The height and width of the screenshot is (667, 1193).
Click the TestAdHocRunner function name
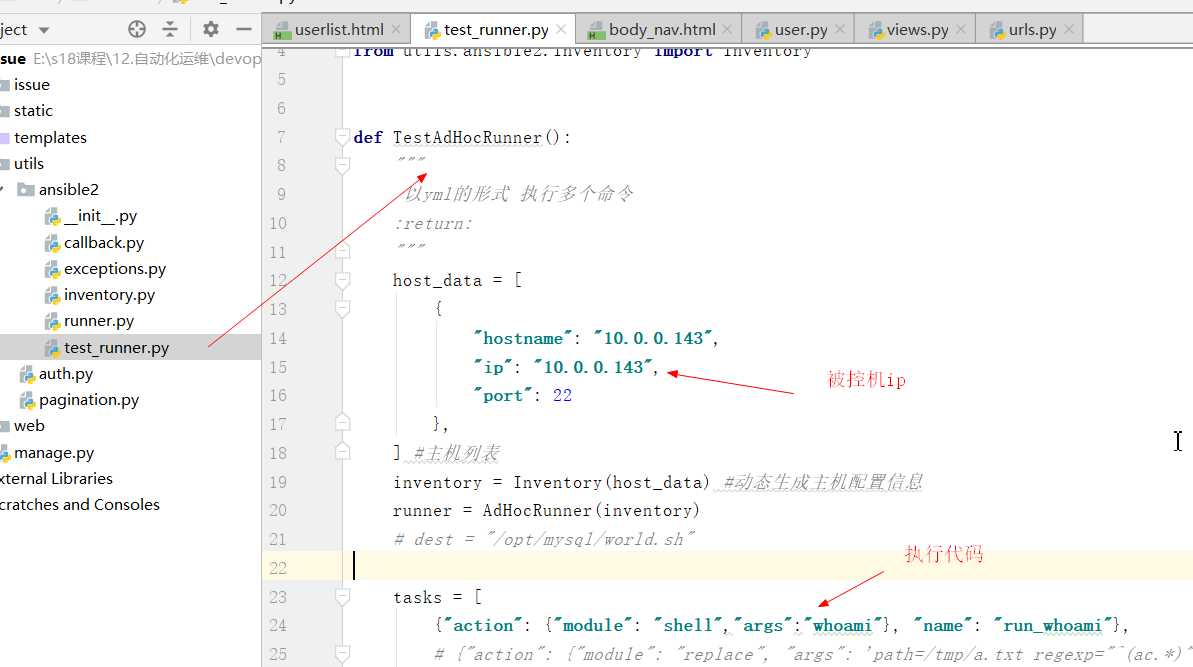(x=467, y=138)
